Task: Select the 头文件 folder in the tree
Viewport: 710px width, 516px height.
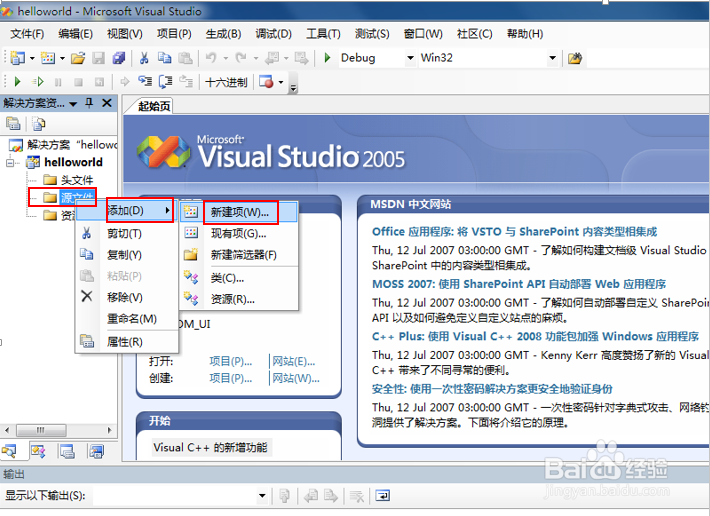Action: 77,180
